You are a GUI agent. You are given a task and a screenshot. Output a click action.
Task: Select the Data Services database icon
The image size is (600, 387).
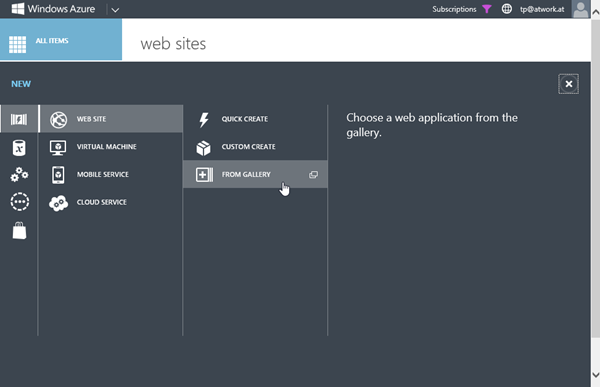tap(19, 148)
